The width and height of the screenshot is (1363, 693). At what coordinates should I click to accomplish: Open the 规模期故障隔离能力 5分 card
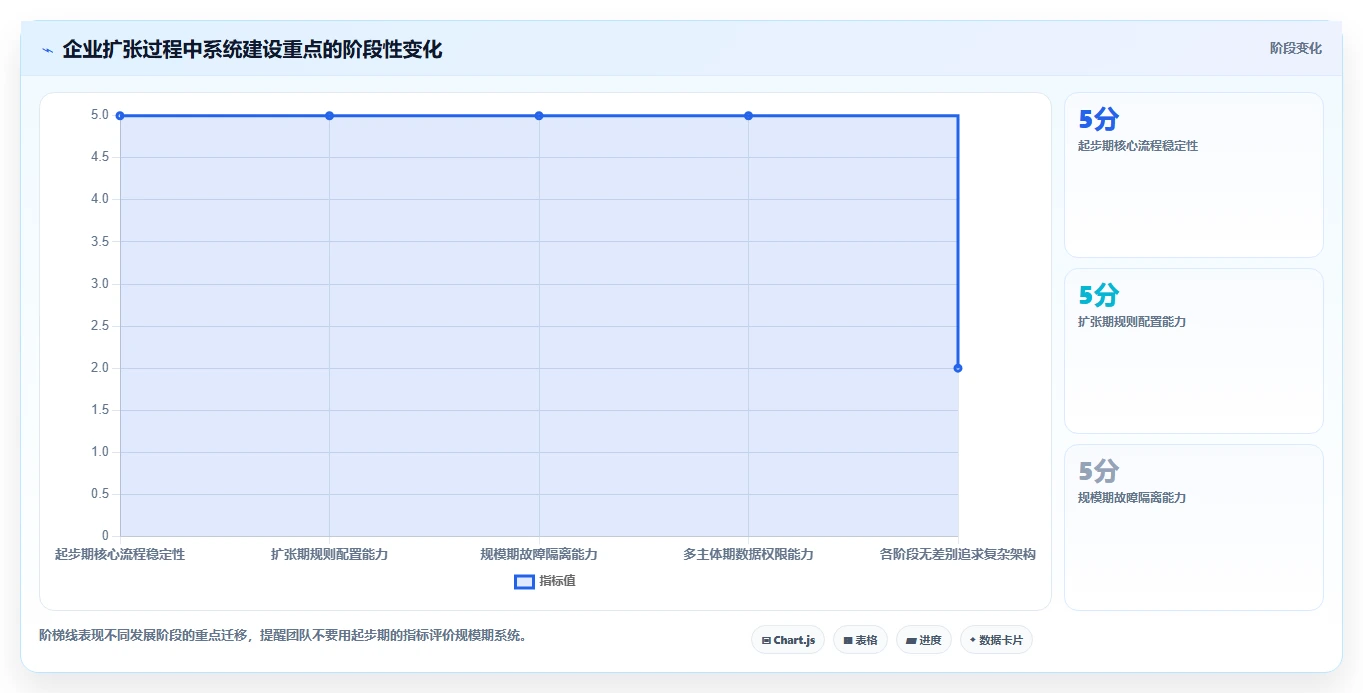click(x=1194, y=527)
